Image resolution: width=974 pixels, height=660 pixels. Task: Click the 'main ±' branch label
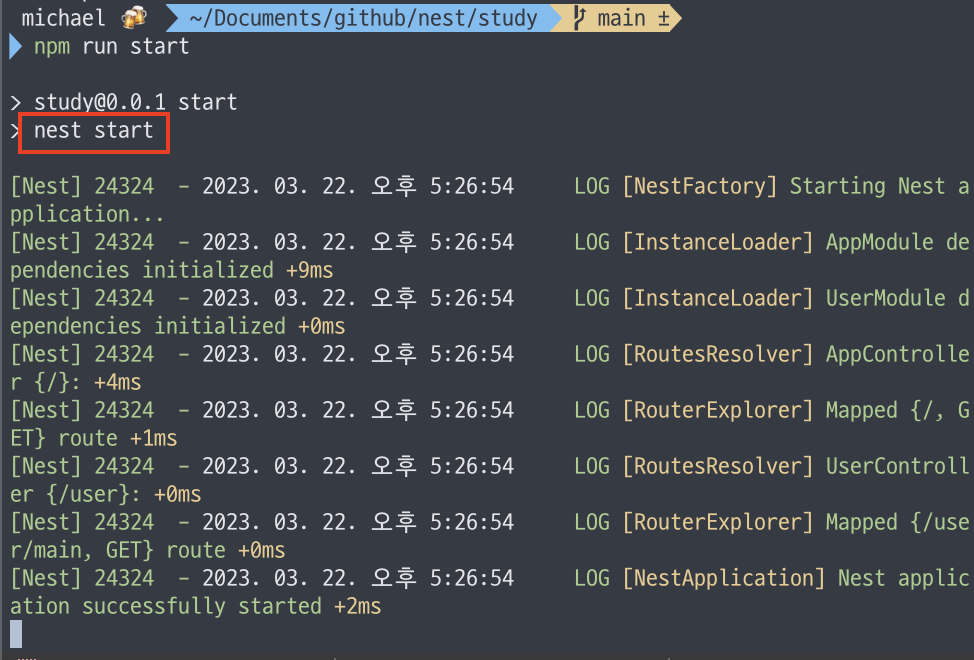[634, 19]
